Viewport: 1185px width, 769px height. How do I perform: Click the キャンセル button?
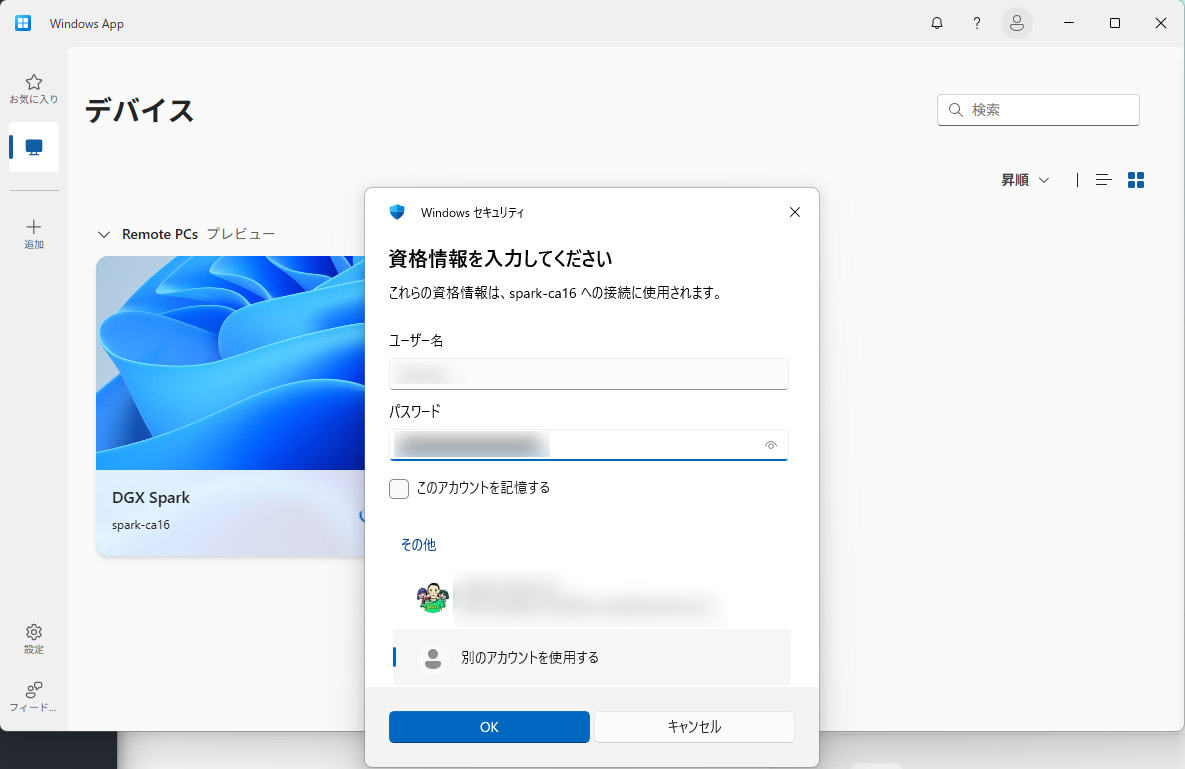coord(694,727)
